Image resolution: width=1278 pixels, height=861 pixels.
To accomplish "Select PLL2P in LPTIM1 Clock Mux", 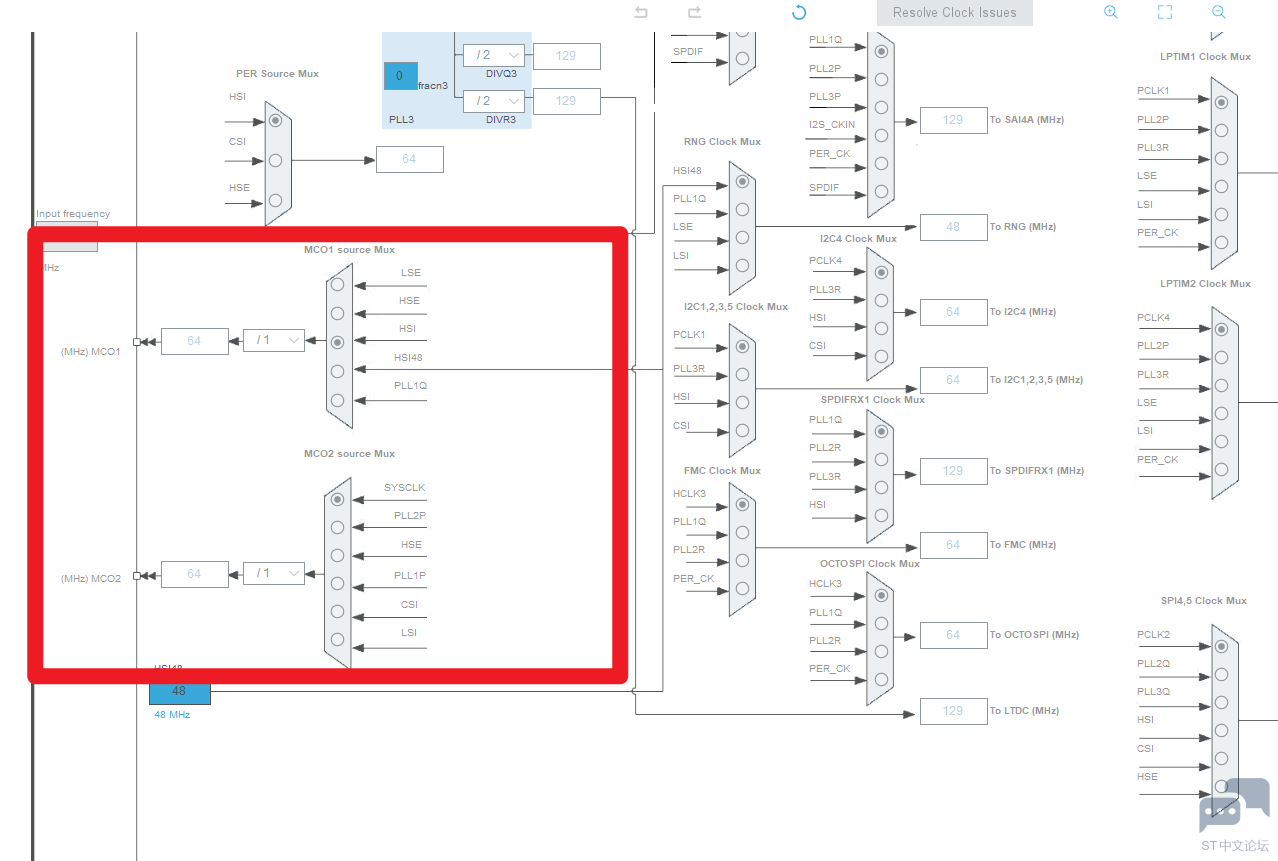I will (x=1221, y=130).
